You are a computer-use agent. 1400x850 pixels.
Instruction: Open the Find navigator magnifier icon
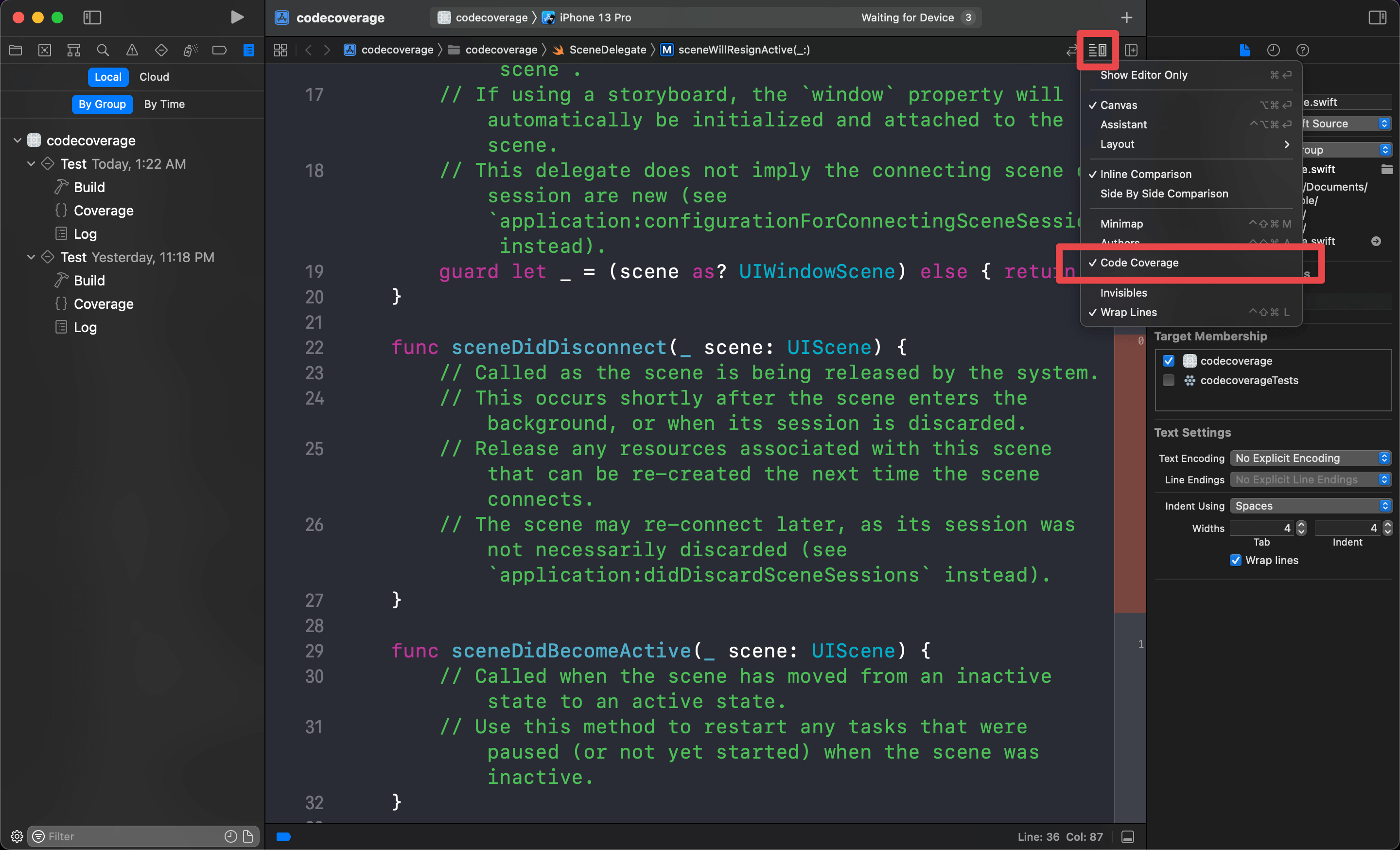click(103, 50)
